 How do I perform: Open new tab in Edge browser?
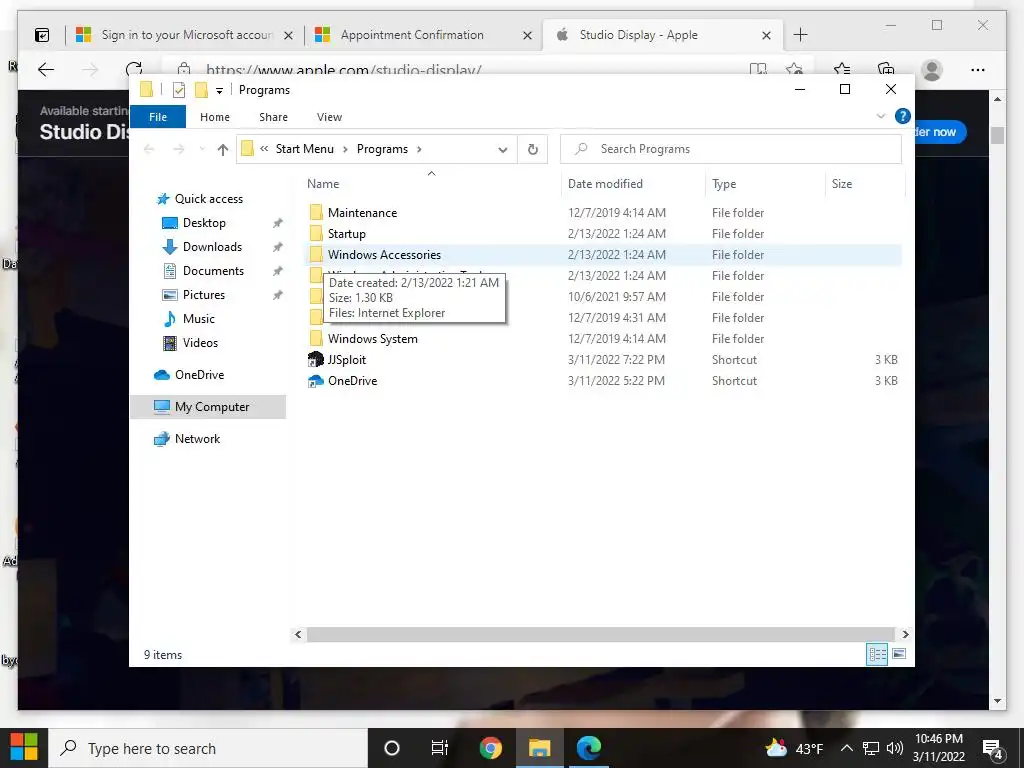coord(800,35)
